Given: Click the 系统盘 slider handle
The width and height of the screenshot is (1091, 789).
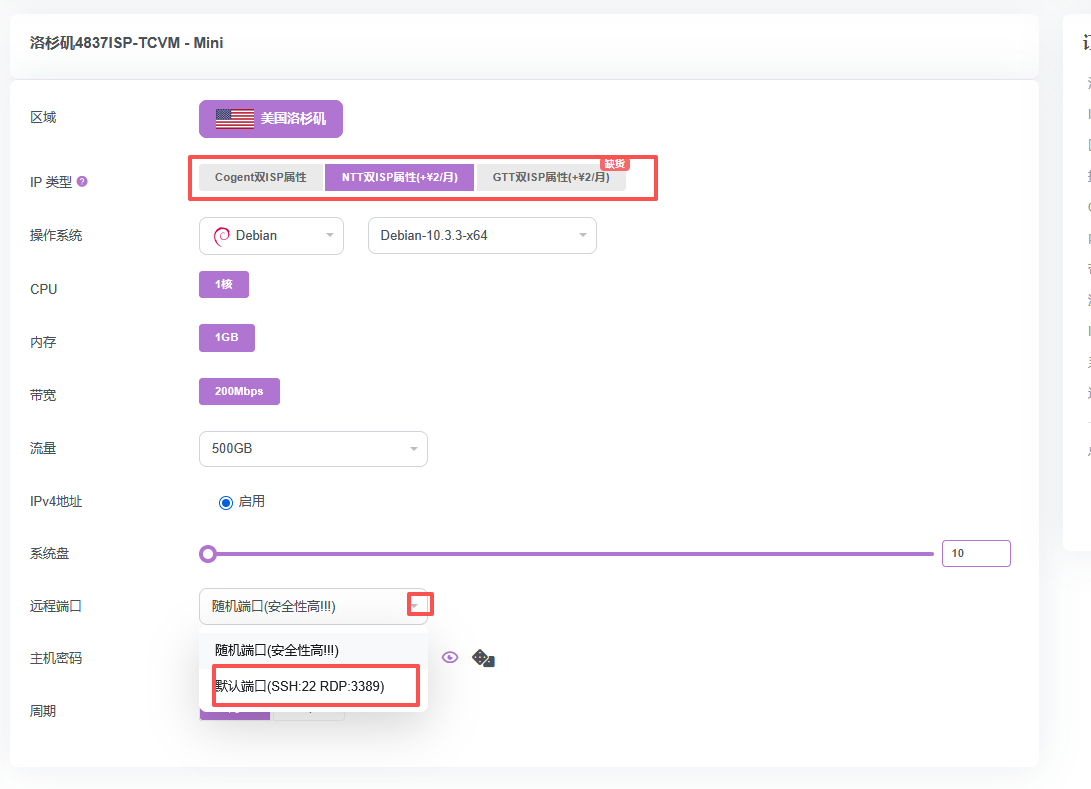Looking at the screenshot, I should [x=208, y=554].
